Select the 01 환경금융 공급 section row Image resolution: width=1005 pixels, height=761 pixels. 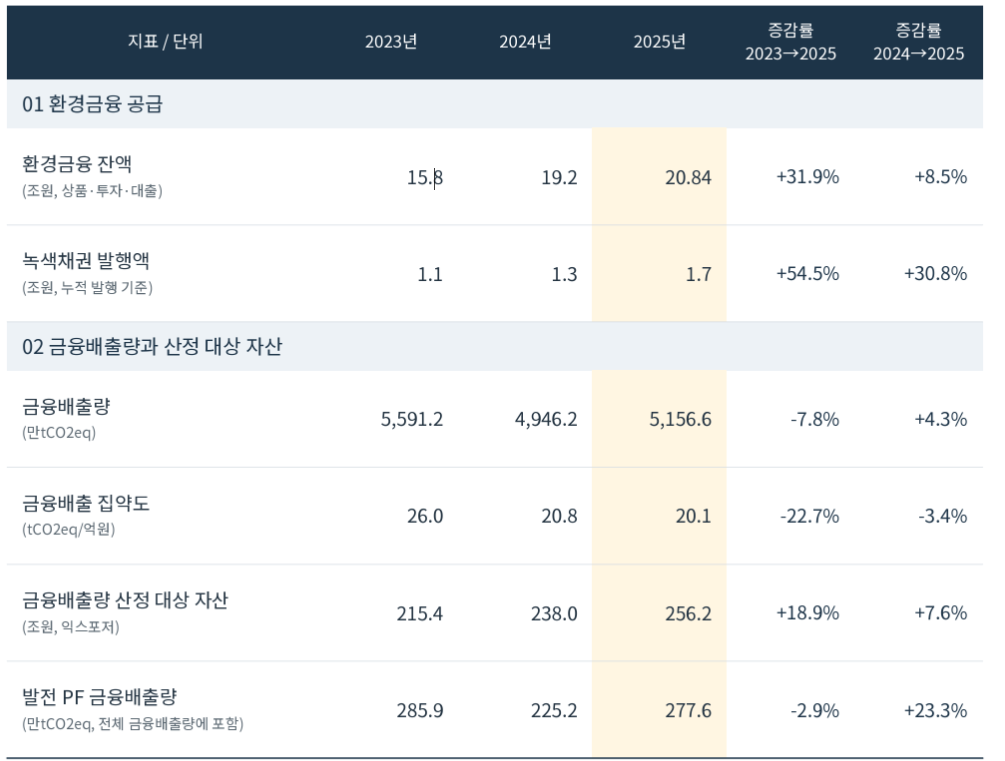[x=495, y=104]
